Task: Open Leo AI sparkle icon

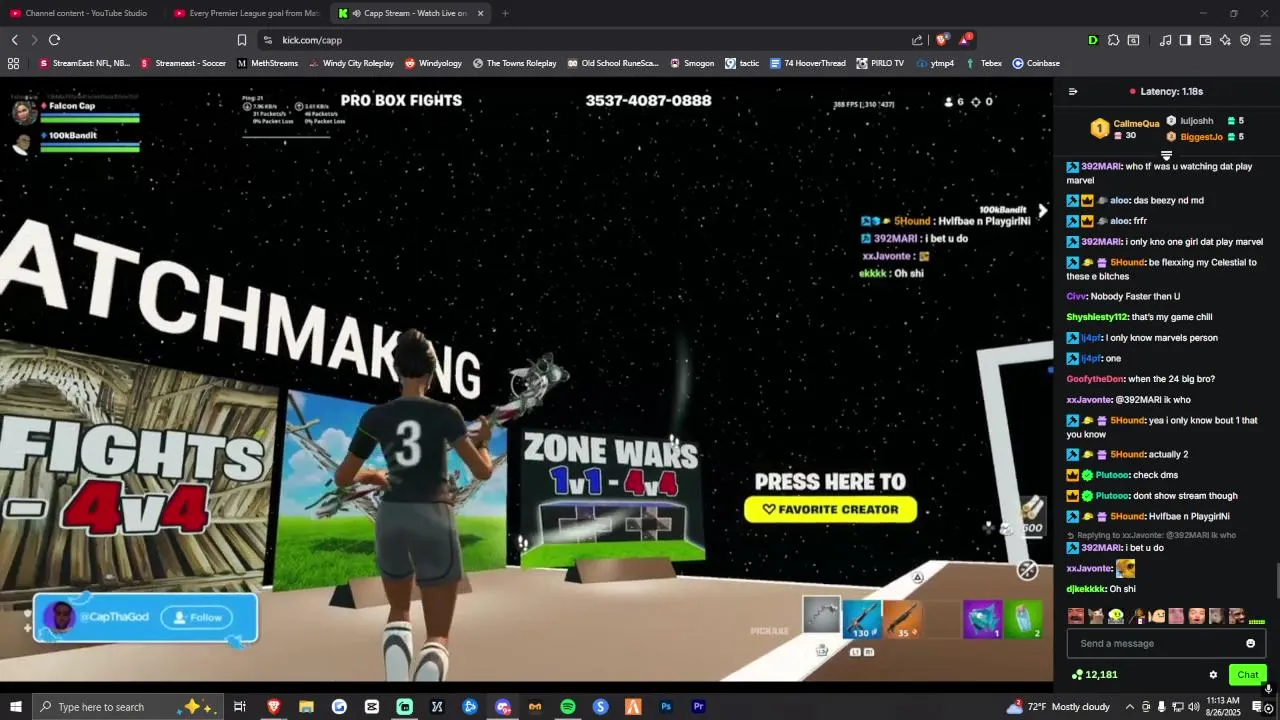Action: click(x=1225, y=40)
